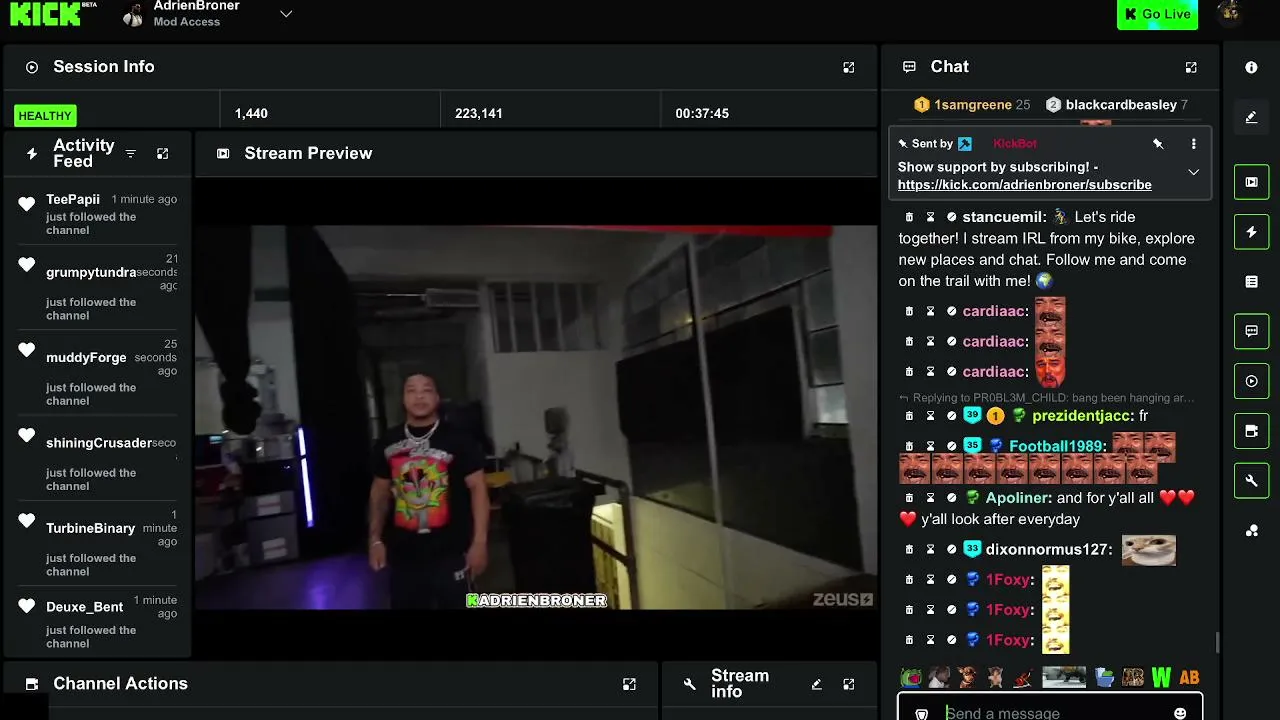Open the AdrienBroner channel switcher dropdown
1280x720 pixels.
286,14
